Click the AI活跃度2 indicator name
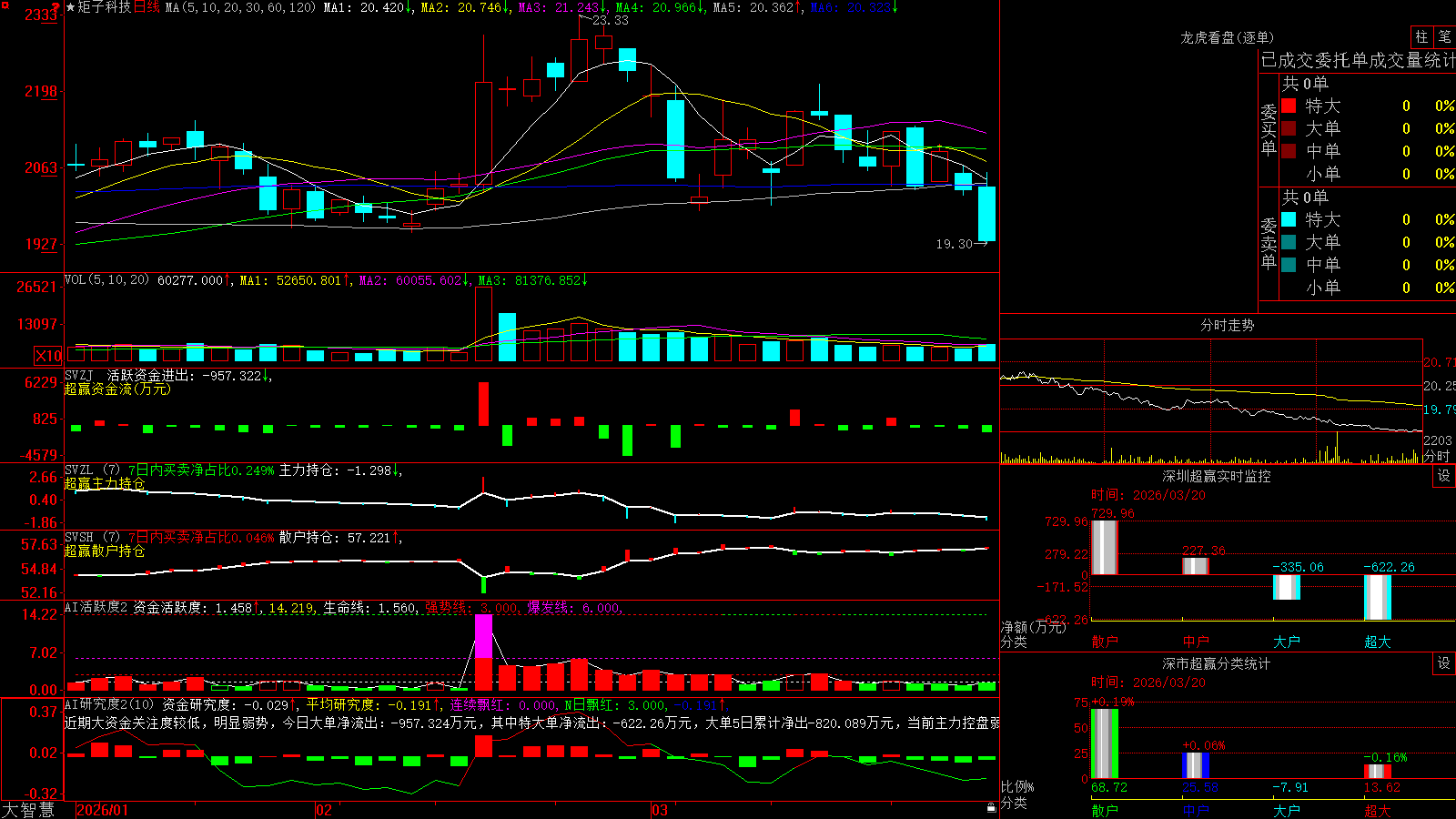The width and height of the screenshot is (1456, 819). [96, 607]
